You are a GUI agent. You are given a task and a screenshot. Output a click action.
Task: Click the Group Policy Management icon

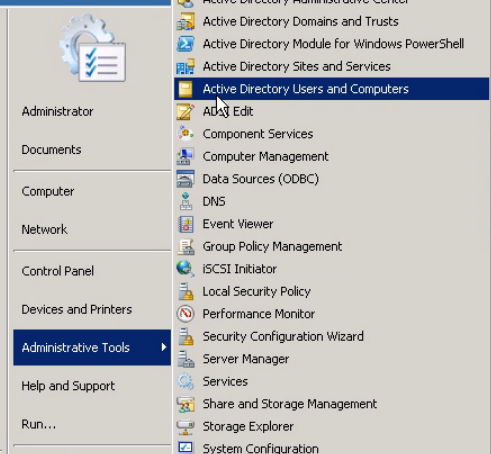pyautogui.click(x=186, y=247)
